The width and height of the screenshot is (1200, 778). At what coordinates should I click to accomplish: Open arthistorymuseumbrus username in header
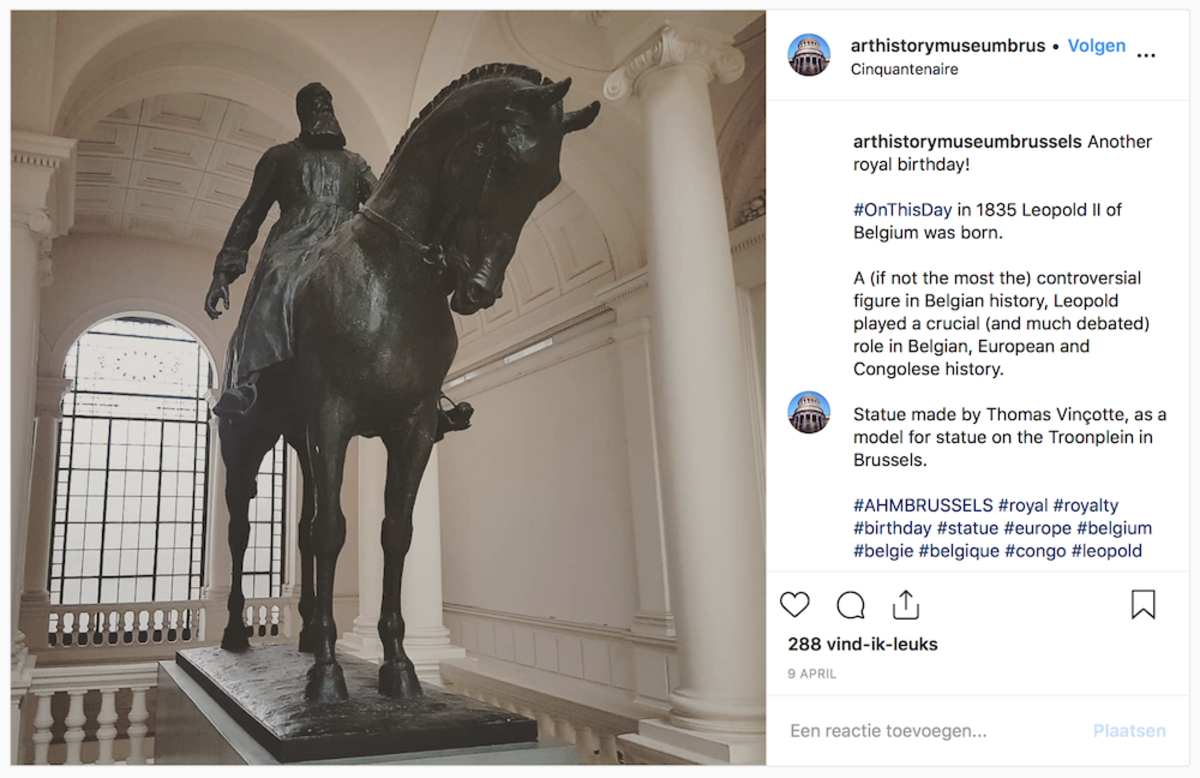point(948,46)
